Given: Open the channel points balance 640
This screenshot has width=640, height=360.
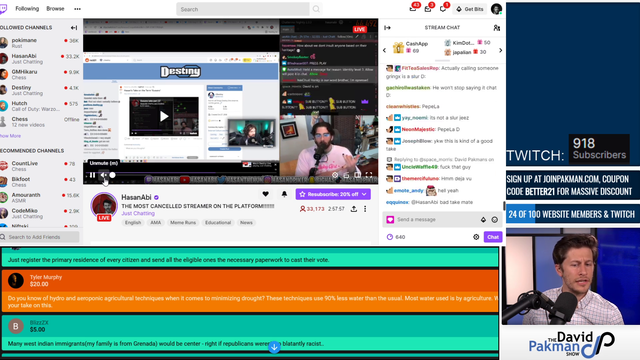Looking at the screenshot, I should point(396,237).
